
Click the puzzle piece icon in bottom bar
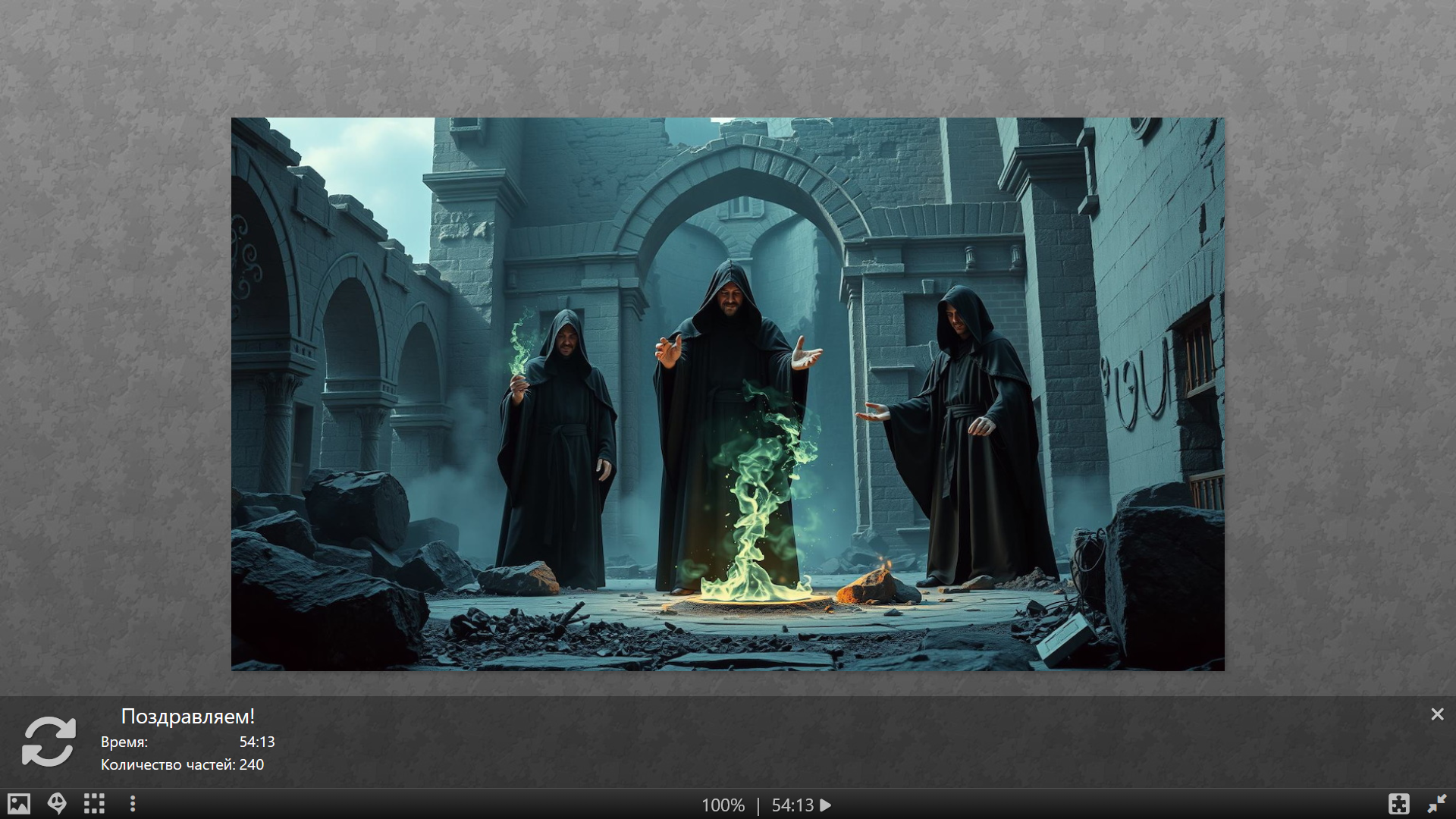point(1399,804)
